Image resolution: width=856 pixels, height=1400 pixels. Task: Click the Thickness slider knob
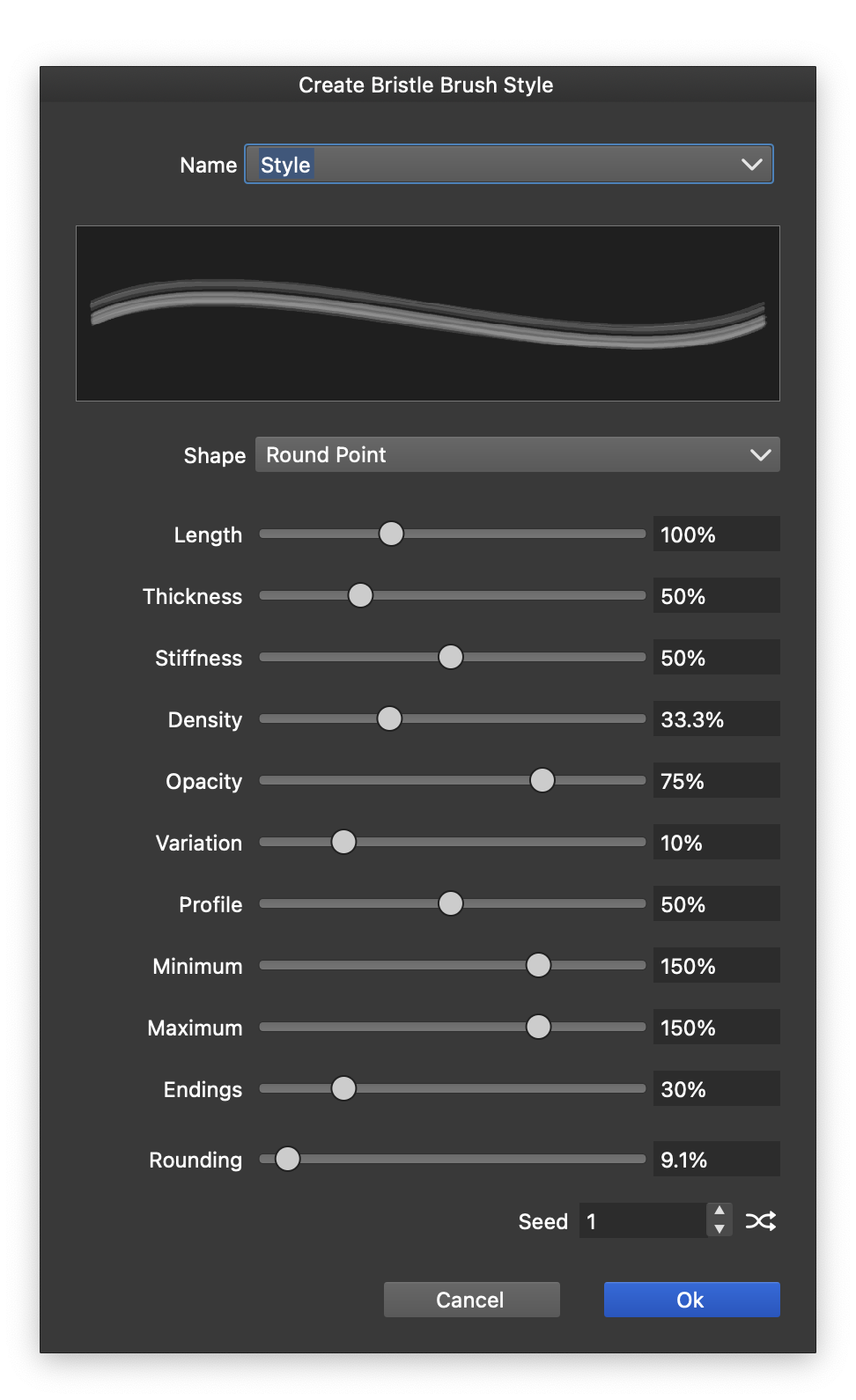360,596
